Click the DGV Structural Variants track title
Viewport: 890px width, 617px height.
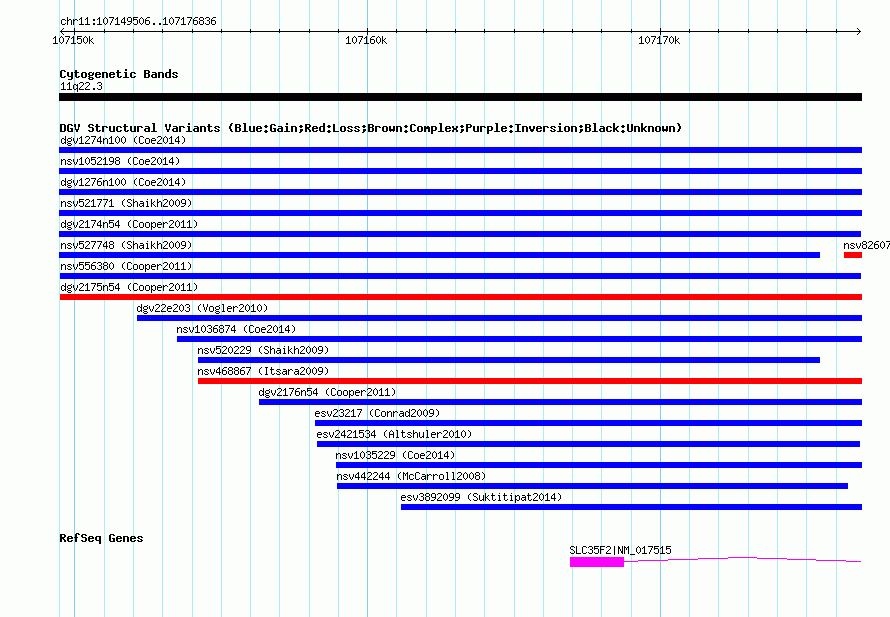(371, 128)
